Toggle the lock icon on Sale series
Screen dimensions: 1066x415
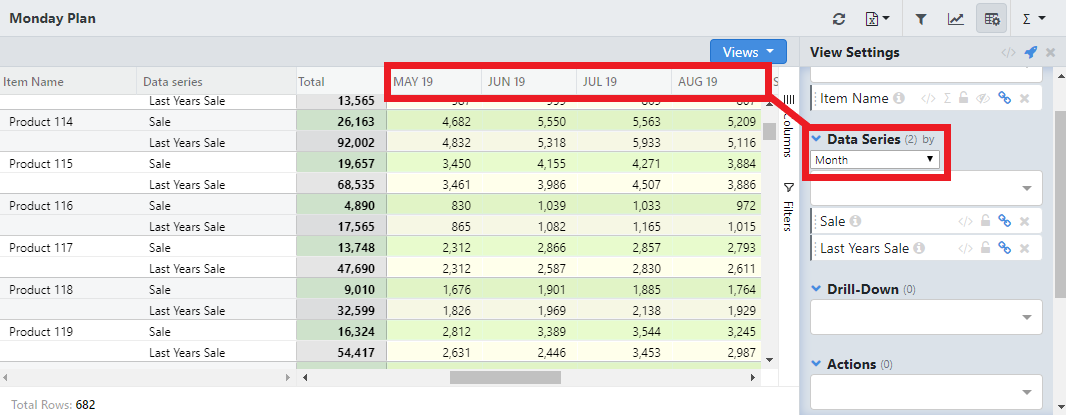pyautogui.click(x=985, y=222)
